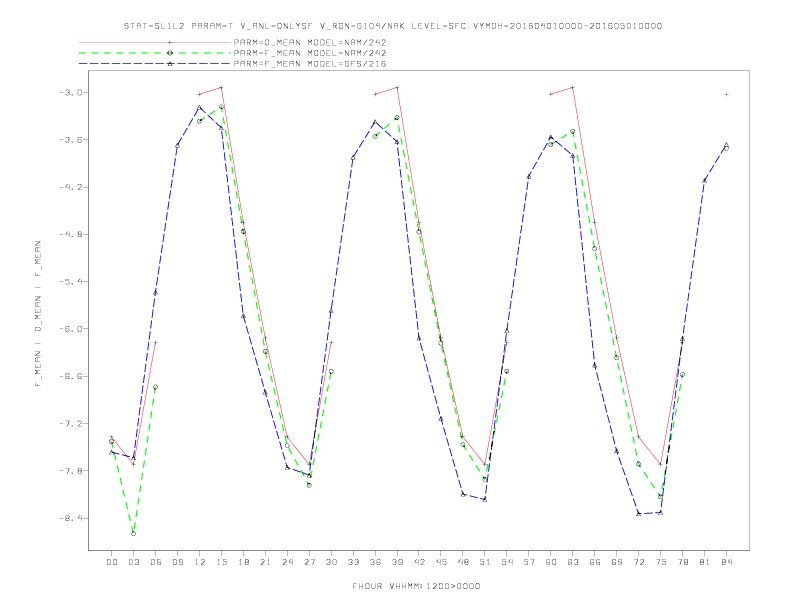The width and height of the screenshot is (792, 612).
Task: Click x-axis forecast hour label 36
Action: pyautogui.click(x=375, y=562)
